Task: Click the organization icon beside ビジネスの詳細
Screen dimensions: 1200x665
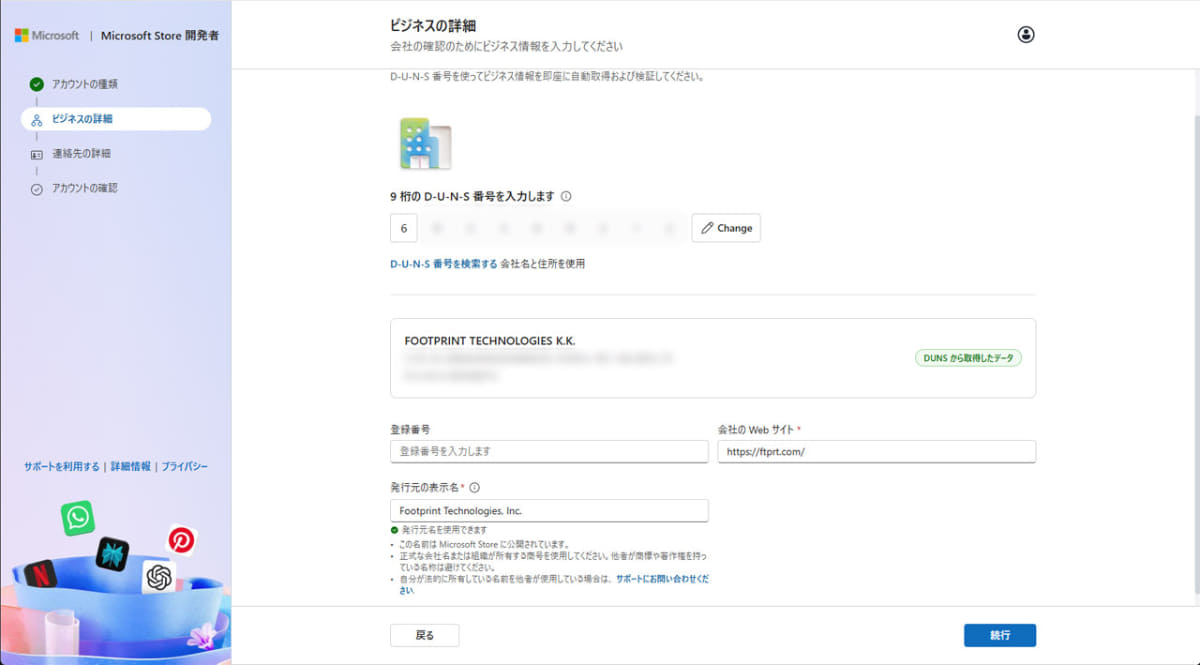Action: tap(37, 120)
